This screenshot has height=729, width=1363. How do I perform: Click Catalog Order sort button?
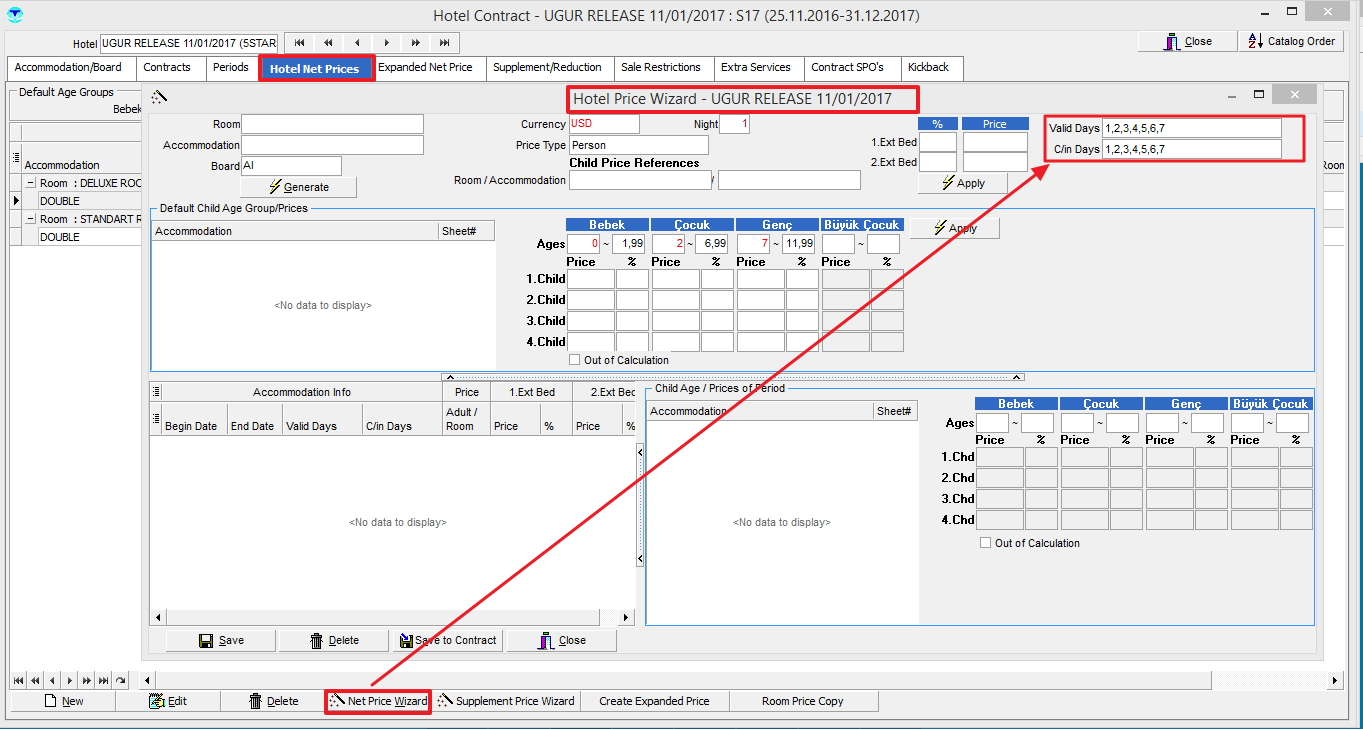coord(1292,42)
